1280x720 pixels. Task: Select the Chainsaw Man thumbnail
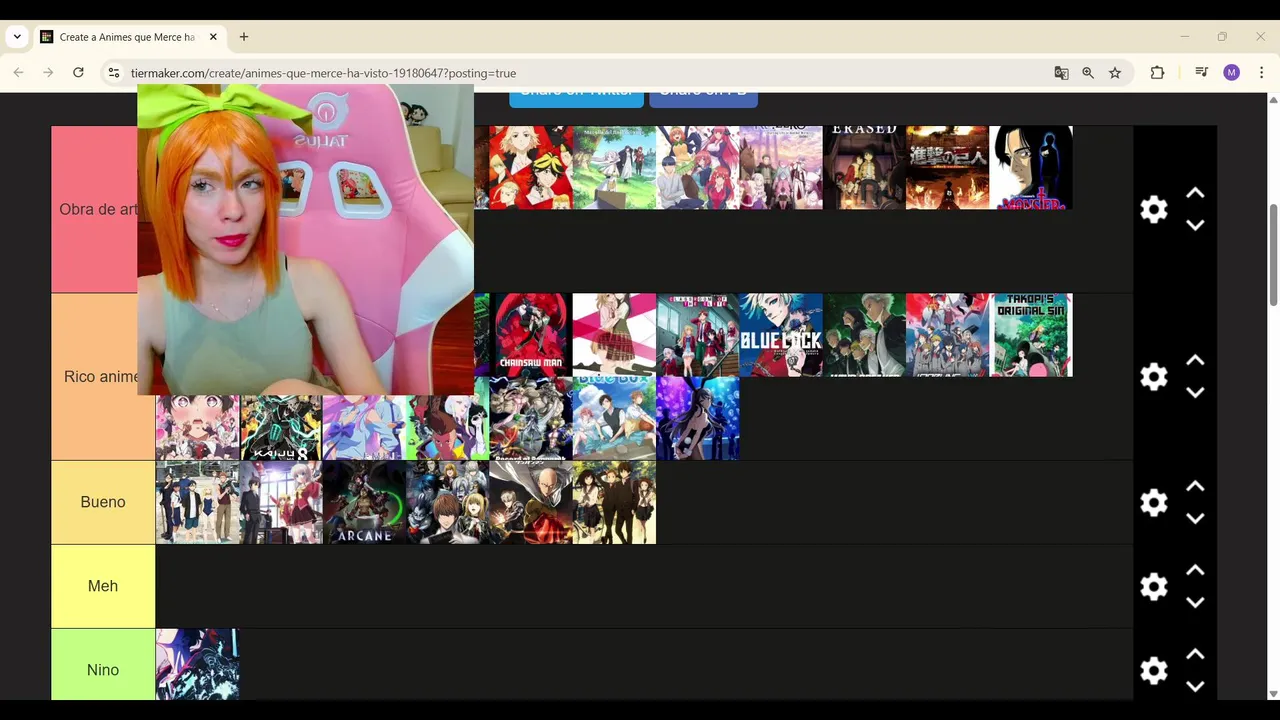click(531, 335)
